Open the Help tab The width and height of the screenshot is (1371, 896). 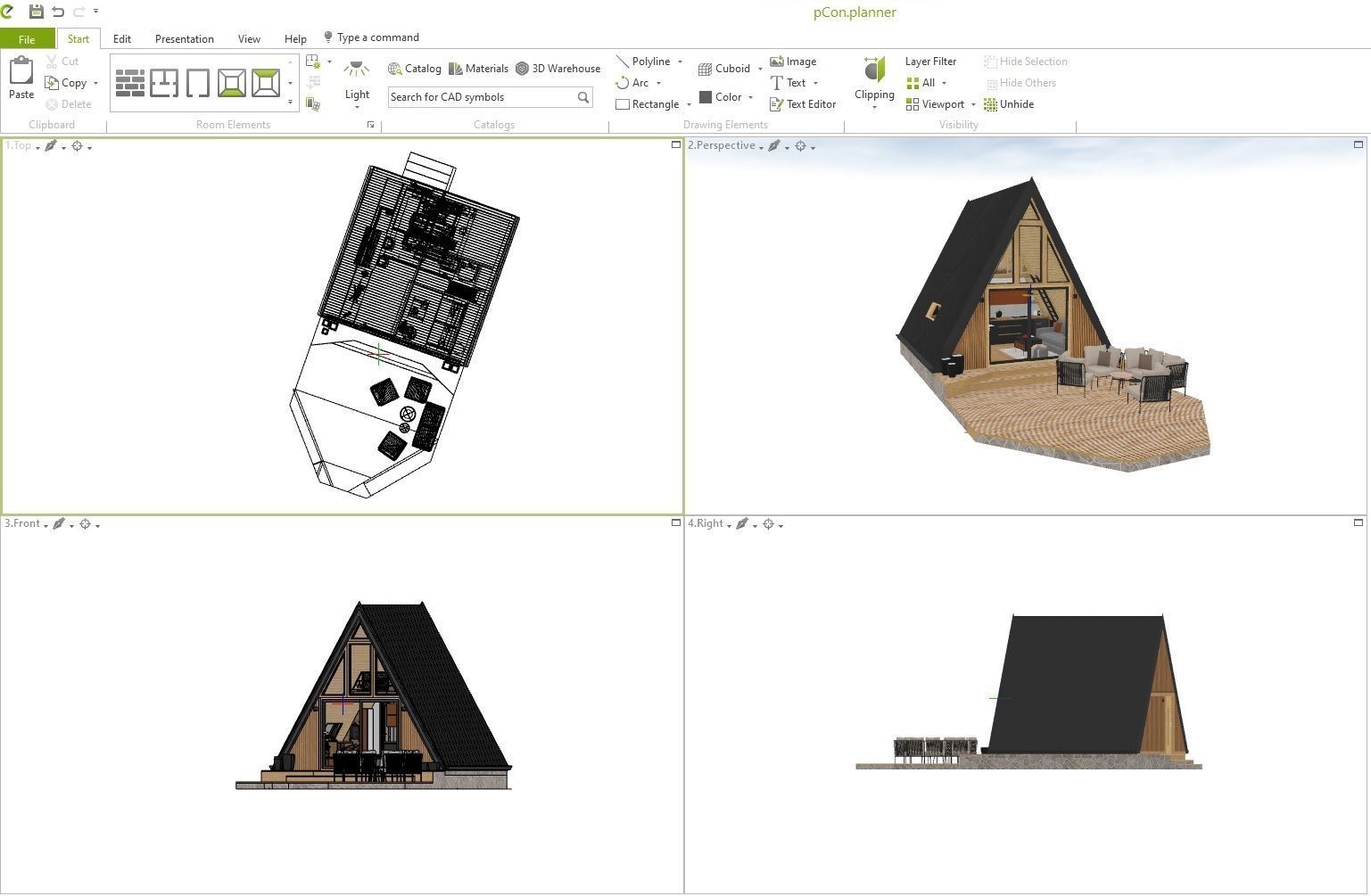pos(295,39)
